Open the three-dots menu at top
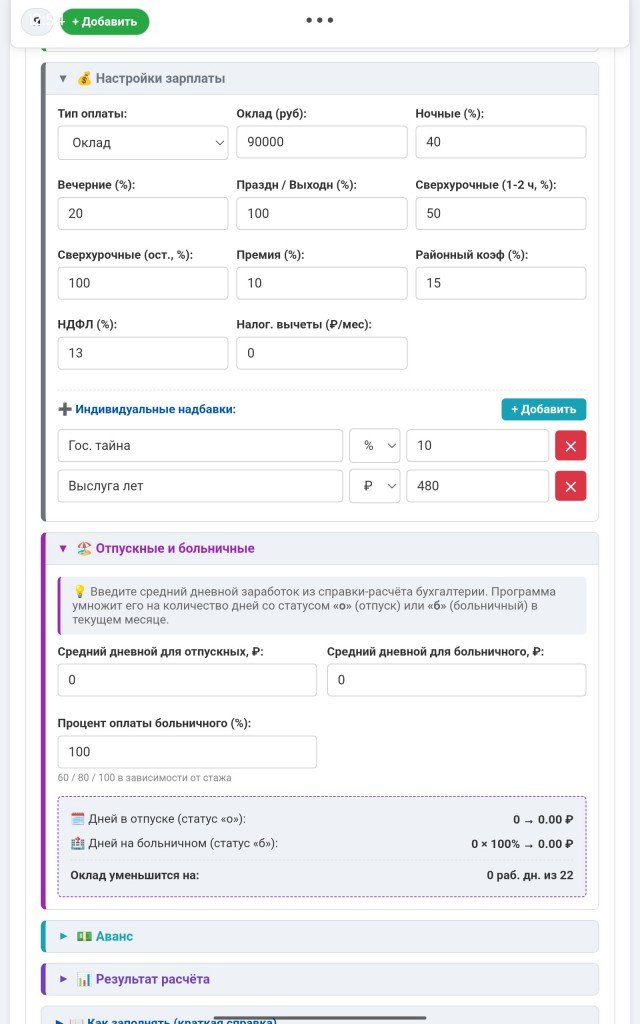Image resolution: width=640 pixels, height=1024 pixels. click(319, 20)
